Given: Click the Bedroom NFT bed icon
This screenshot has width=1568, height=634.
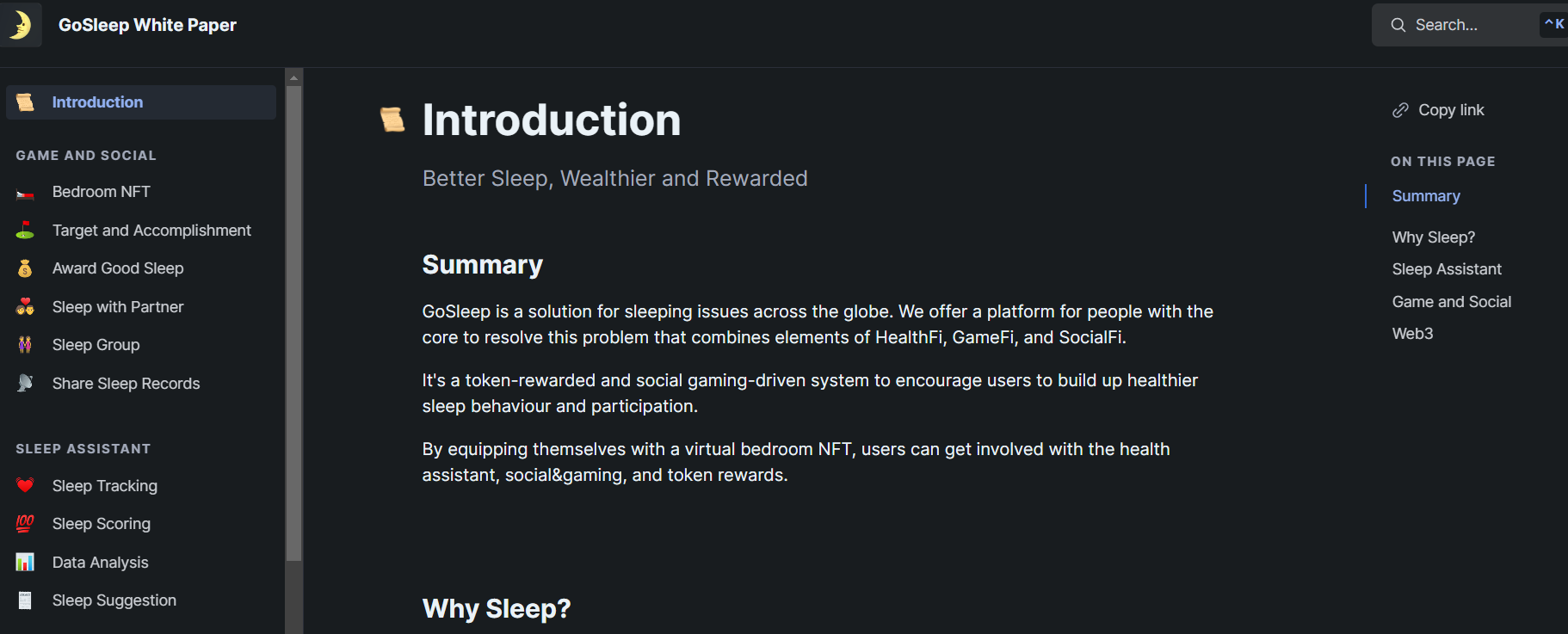Looking at the screenshot, I should 25,193.
